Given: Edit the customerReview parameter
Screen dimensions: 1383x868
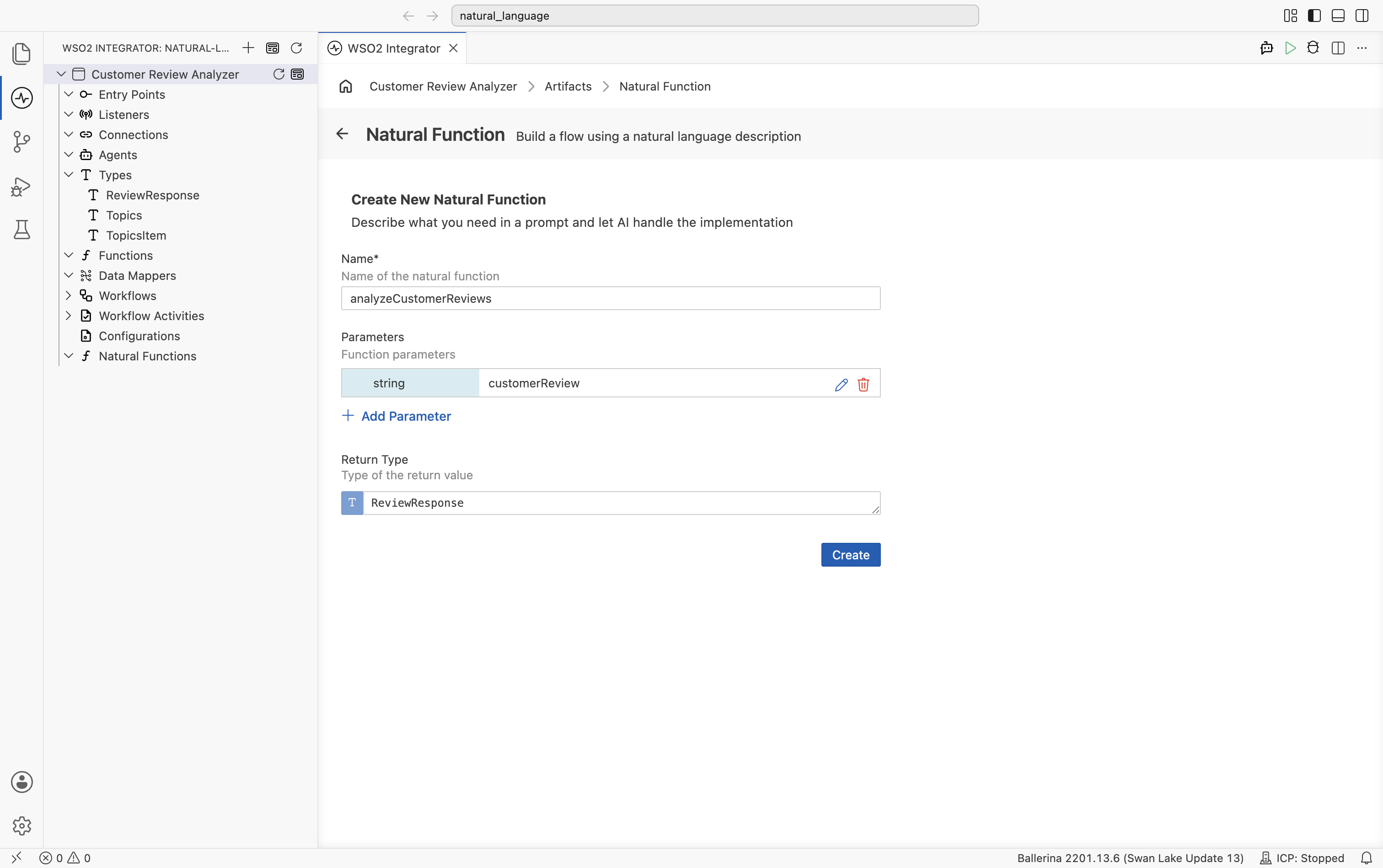Looking at the screenshot, I should click(841, 384).
